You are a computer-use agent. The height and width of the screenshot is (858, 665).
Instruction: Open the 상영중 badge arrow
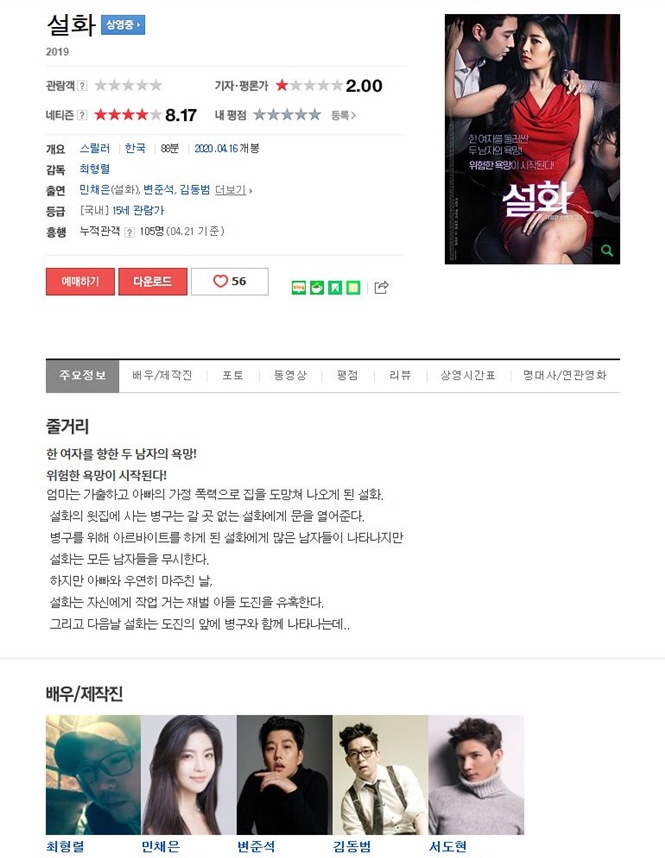[123, 25]
